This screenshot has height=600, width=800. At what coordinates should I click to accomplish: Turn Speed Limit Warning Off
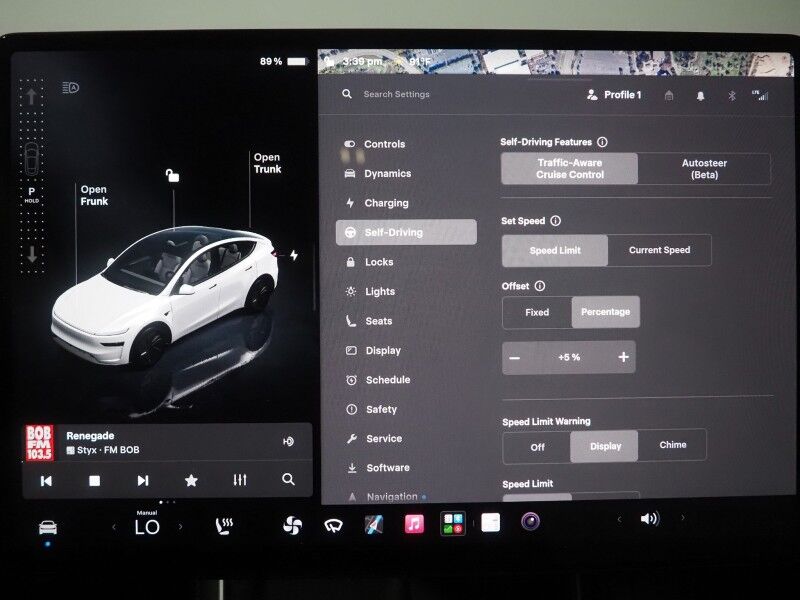[537, 447]
